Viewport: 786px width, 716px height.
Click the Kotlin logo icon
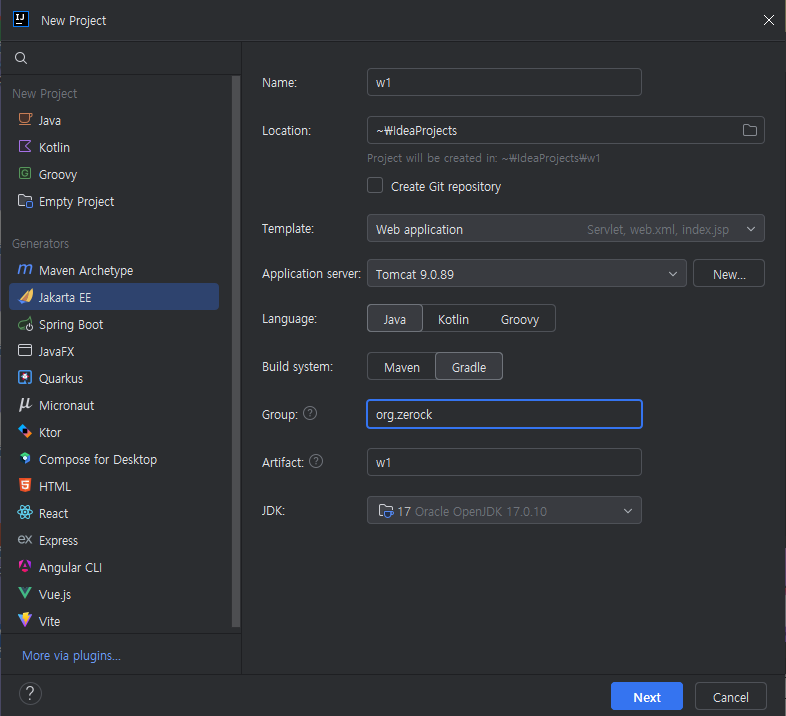25,146
